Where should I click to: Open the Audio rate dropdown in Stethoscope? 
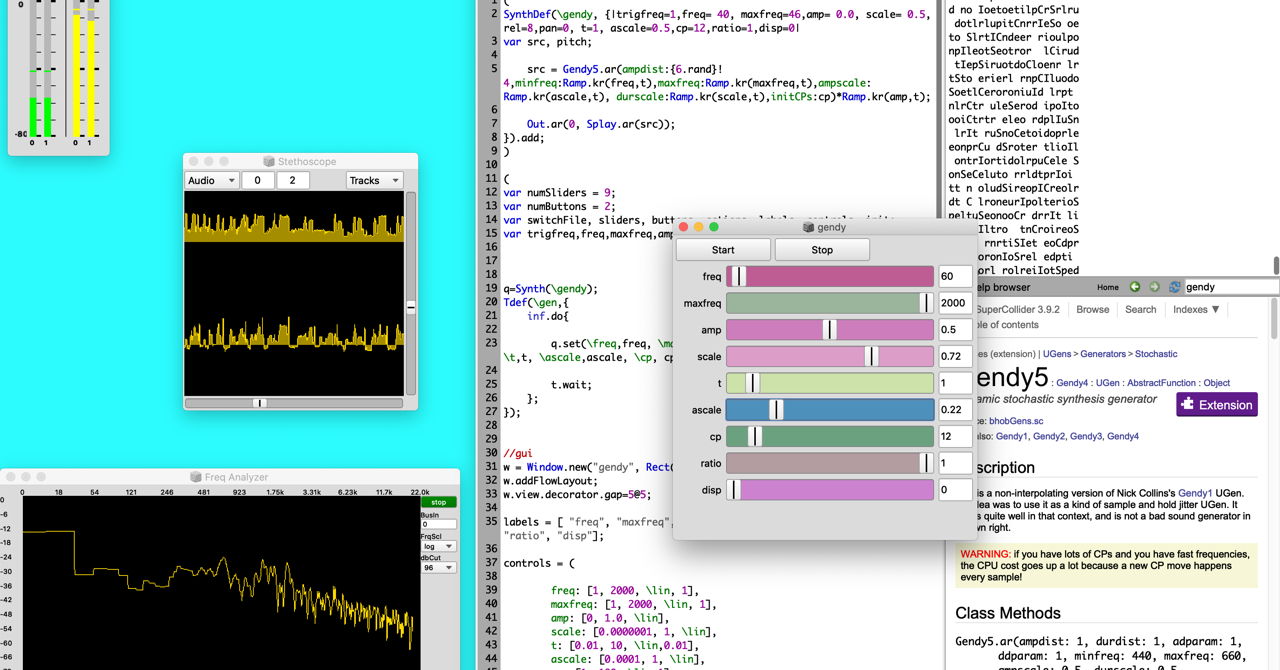tap(211, 180)
